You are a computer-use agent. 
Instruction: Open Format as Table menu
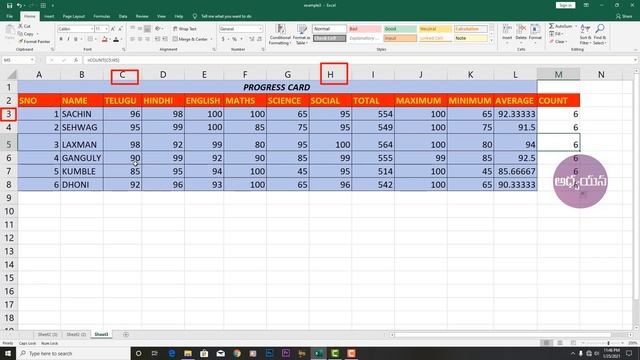coord(302,34)
